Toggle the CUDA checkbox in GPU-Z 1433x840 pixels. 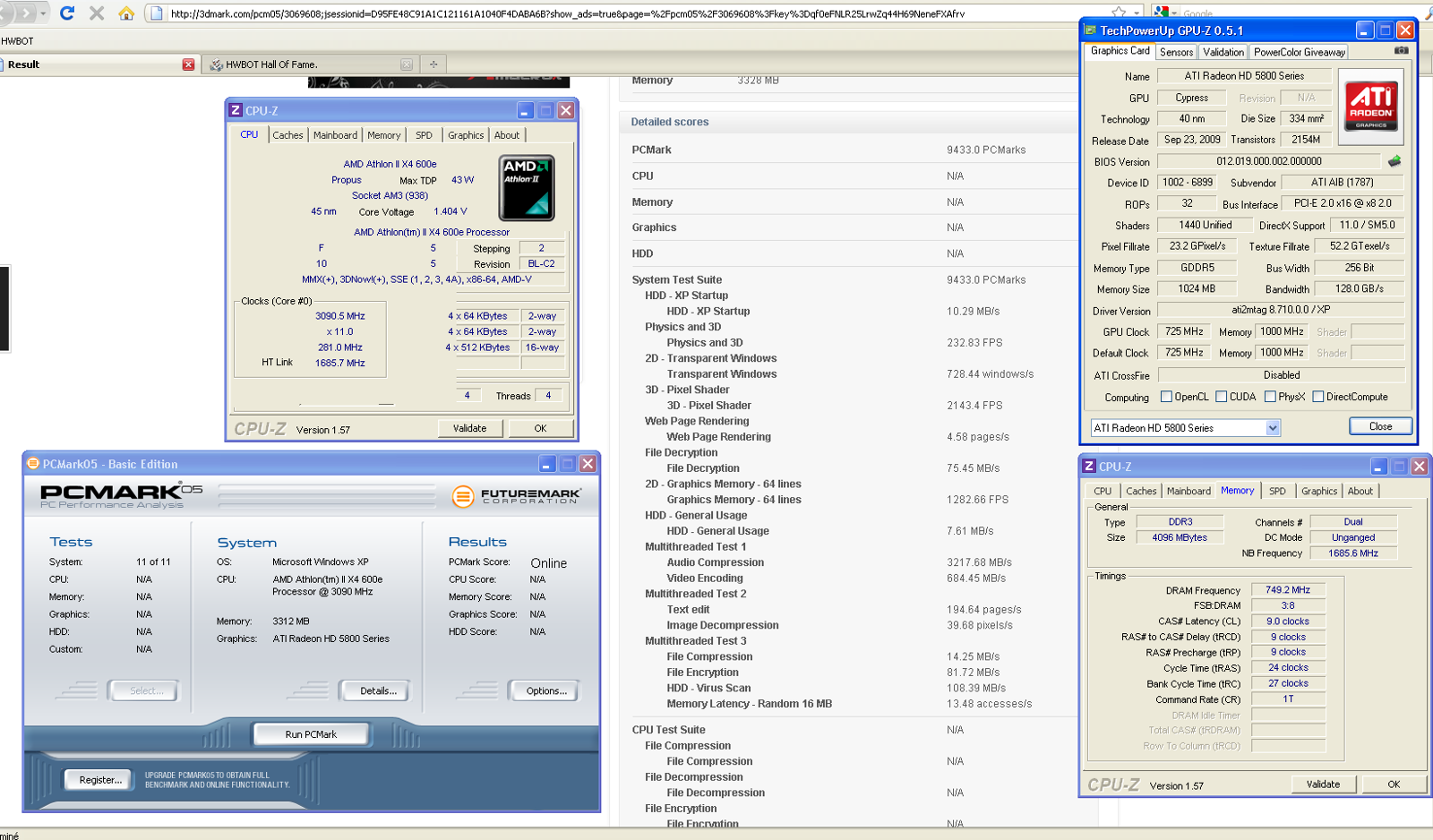tap(1222, 397)
